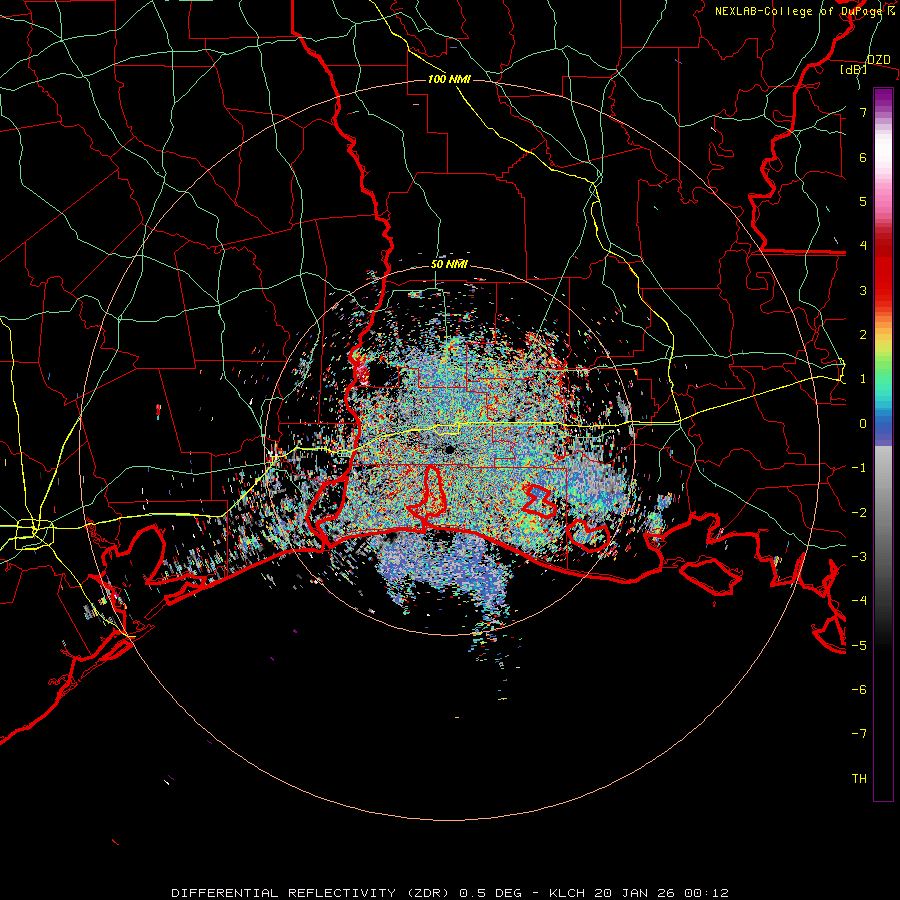Click the "0" value on the color scale
Viewport: 900px width, 900px height.
pos(863,424)
